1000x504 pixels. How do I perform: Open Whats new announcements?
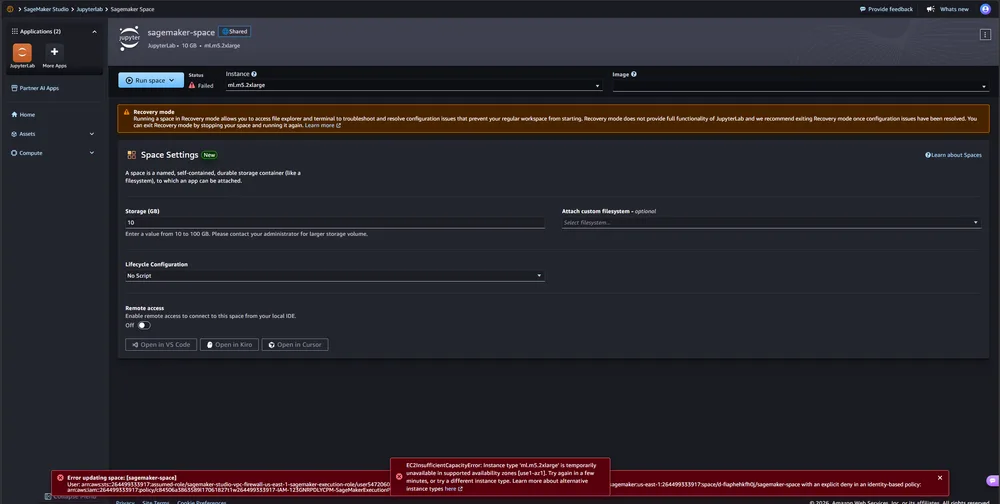[x=948, y=9]
